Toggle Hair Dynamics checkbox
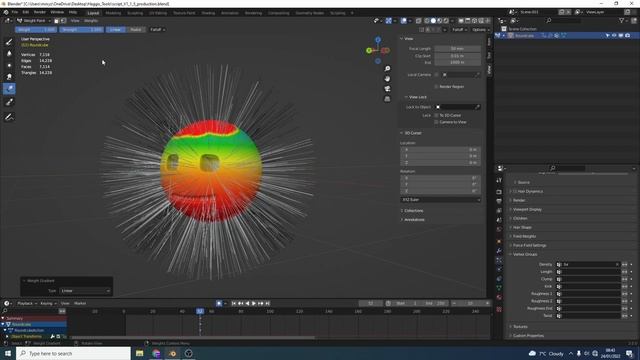This screenshot has height=360, width=640. tap(515, 191)
